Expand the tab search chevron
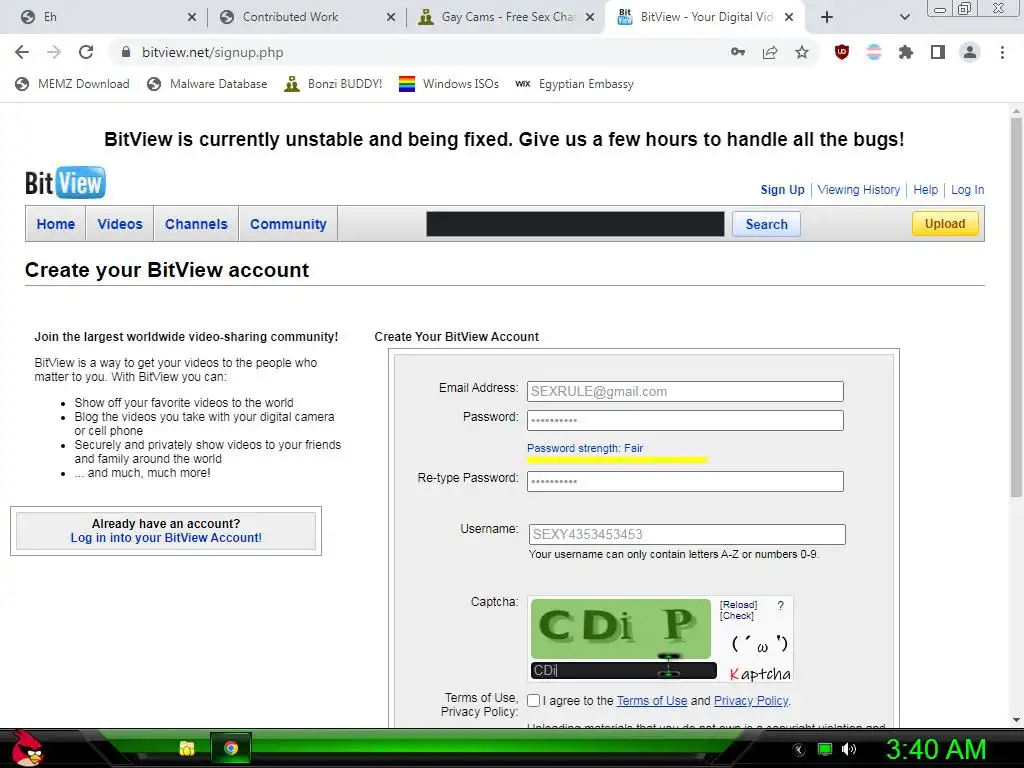Screen dimensions: 1024x768 pyautogui.click(x=904, y=17)
